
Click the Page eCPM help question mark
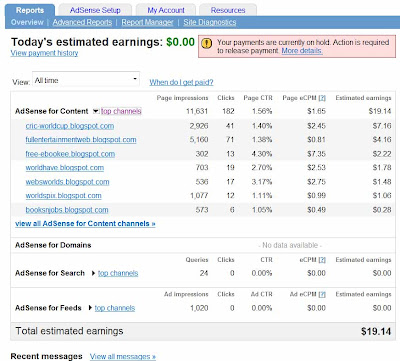click(x=322, y=98)
